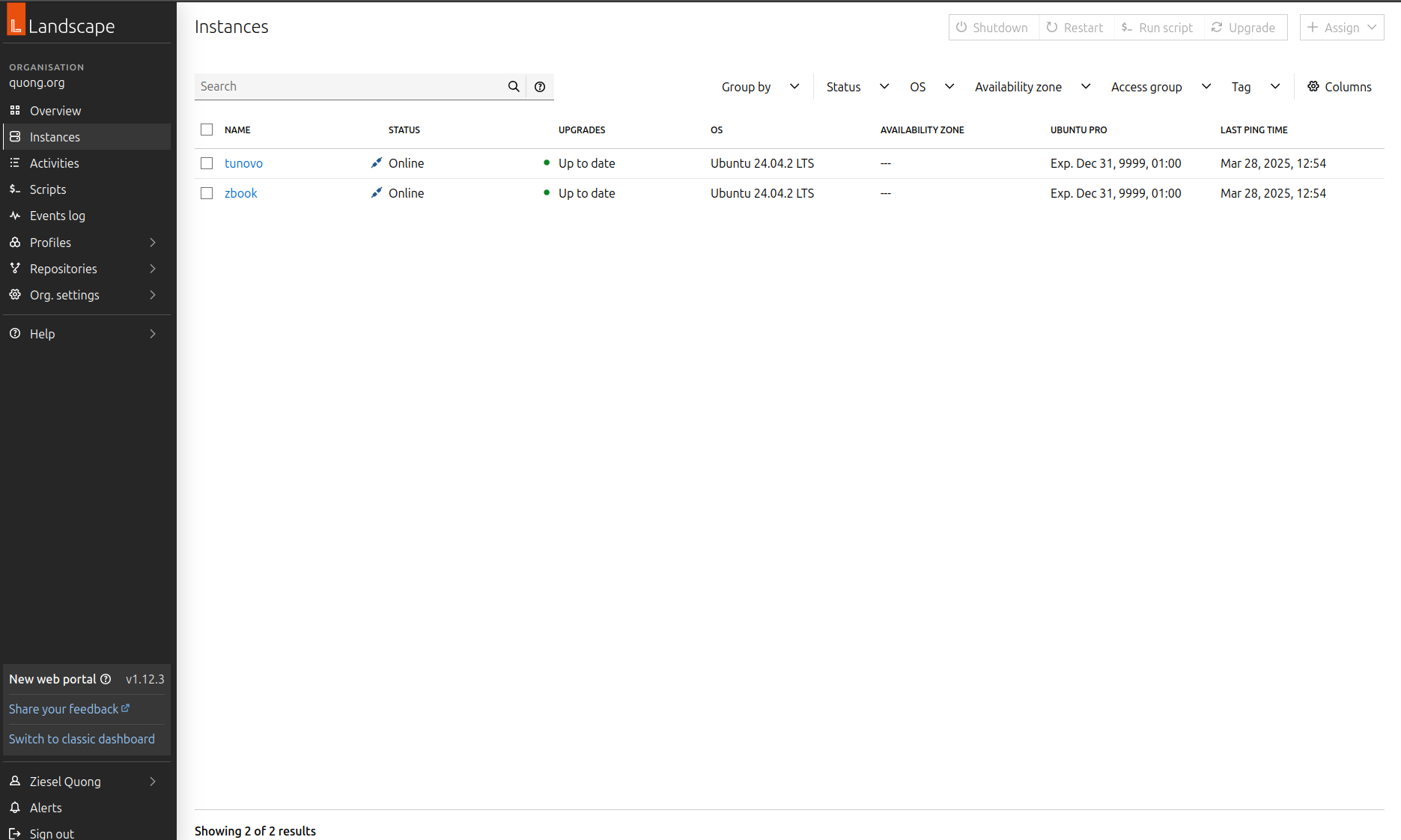Click the New web portal help icon
This screenshot has width=1401, height=840.
pos(106,679)
